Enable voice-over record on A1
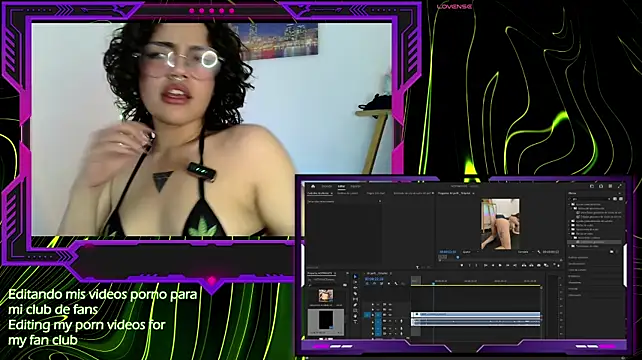This screenshot has height=360, width=642. pyautogui.click(x=401, y=322)
